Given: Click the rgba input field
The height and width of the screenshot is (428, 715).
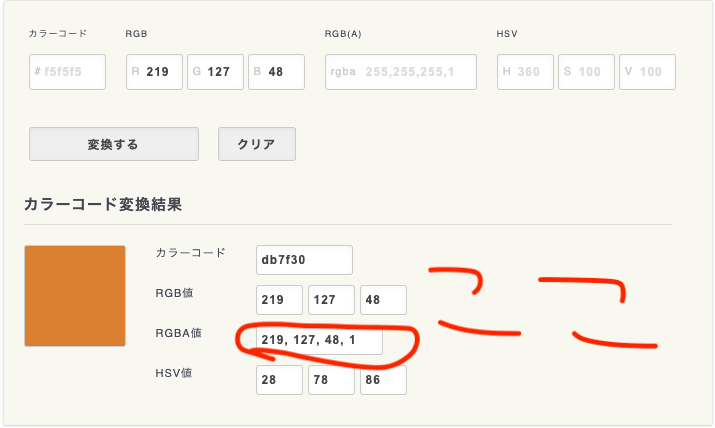Looking at the screenshot, I should tap(401, 72).
